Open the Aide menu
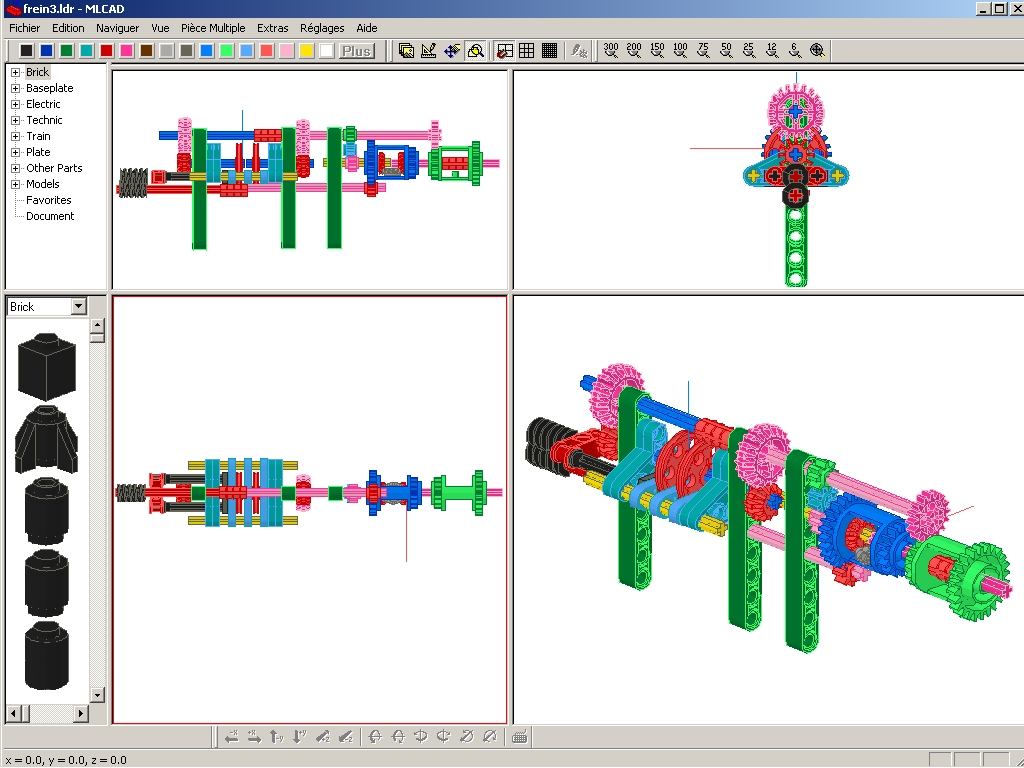This screenshot has width=1024, height=768. [x=366, y=28]
